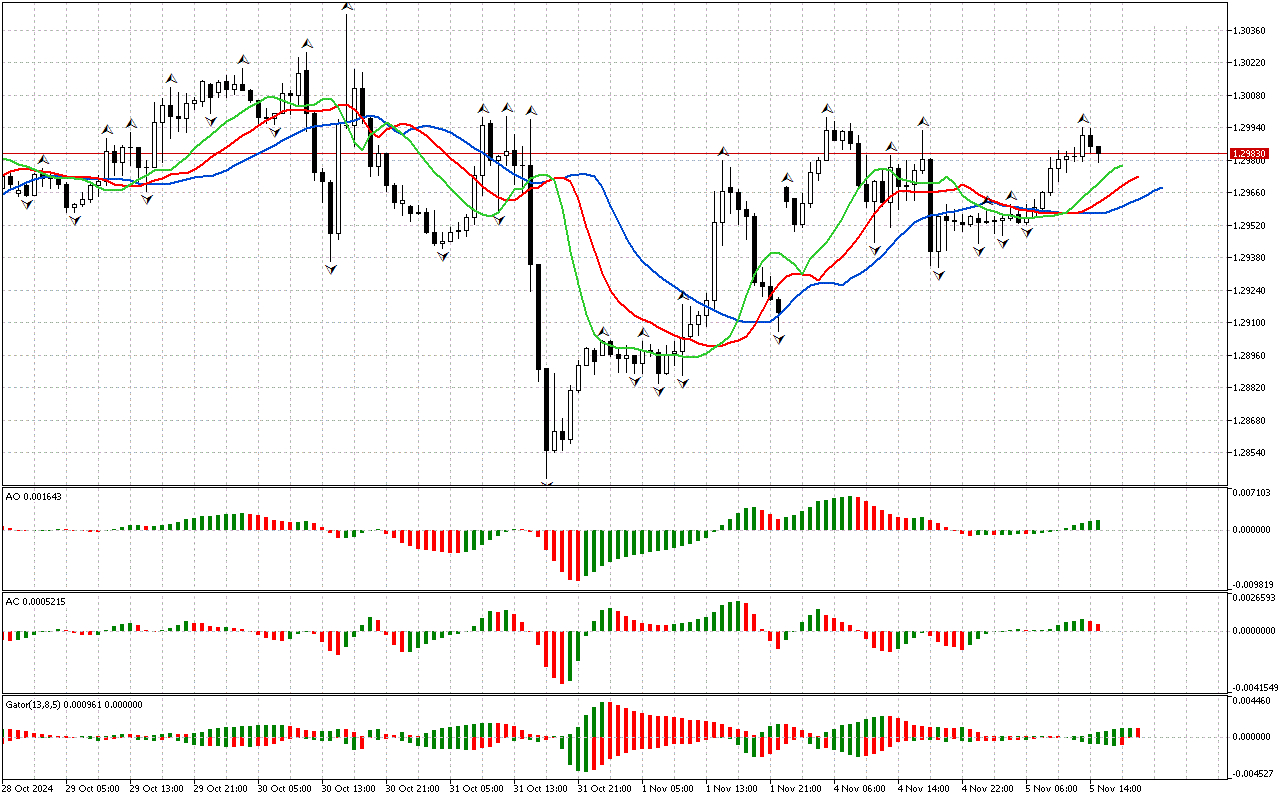Click the 5 Nov 06:00 time label
This screenshot has width=1280, height=800.
click(1051, 788)
